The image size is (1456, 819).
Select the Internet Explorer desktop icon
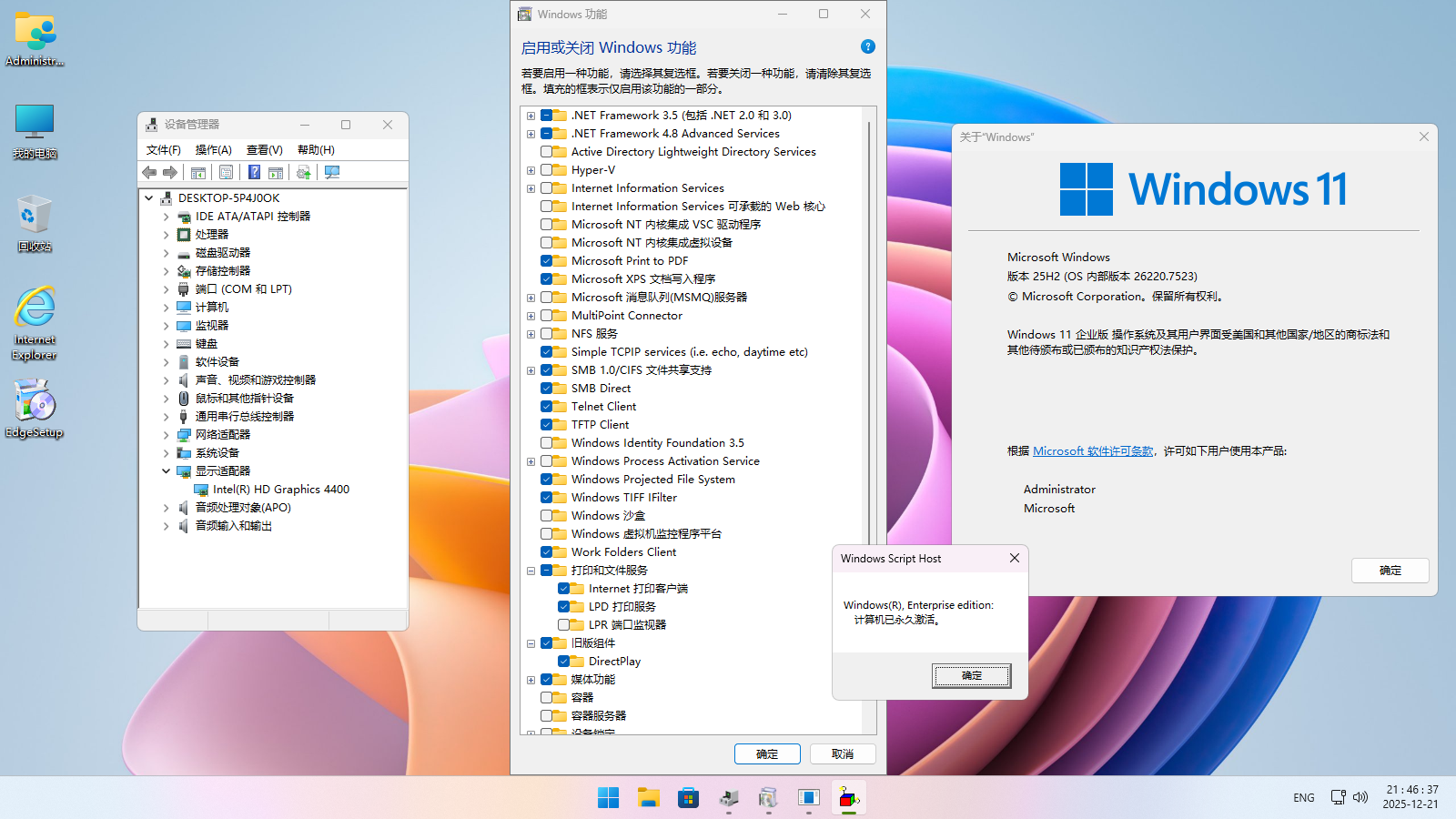coord(35,323)
